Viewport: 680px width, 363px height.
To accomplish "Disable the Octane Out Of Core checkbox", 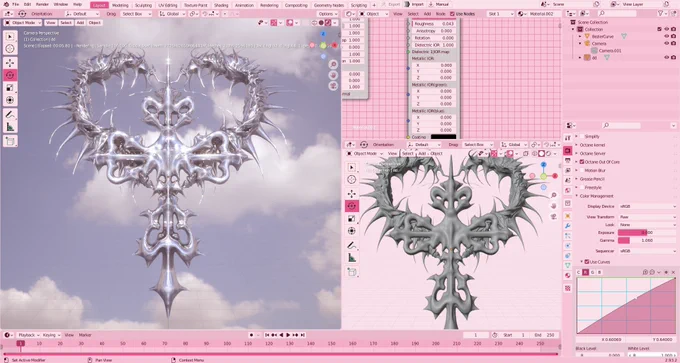I will (x=582, y=162).
